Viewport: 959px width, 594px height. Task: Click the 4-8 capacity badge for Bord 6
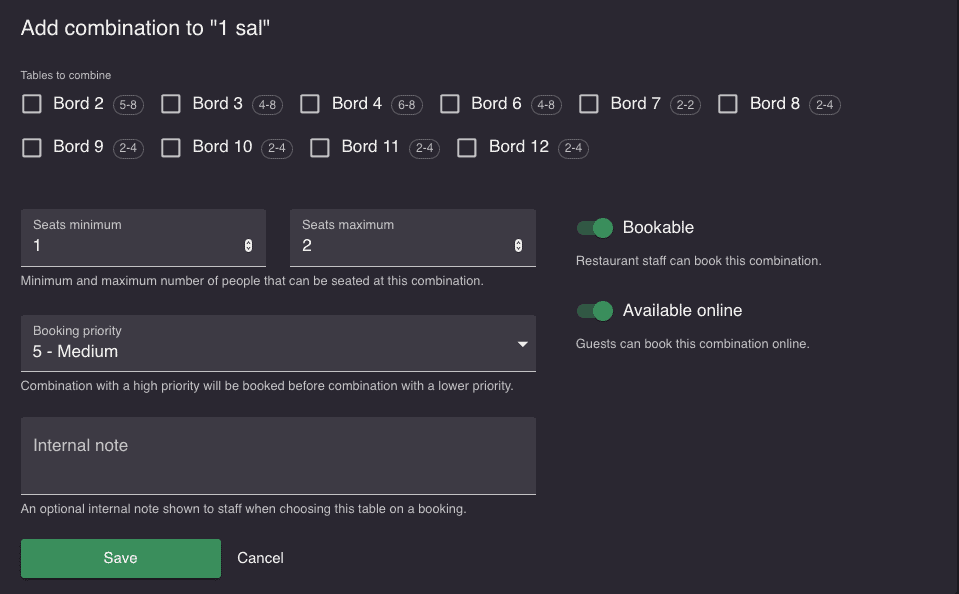coord(546,105)
